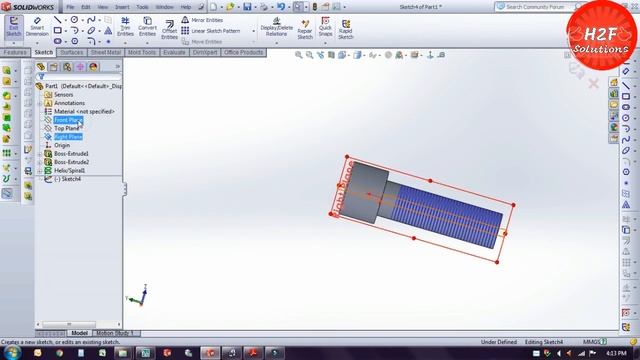Choose the Line tool in the ribbon
The image size is (640, 360).
pos(58,20)
